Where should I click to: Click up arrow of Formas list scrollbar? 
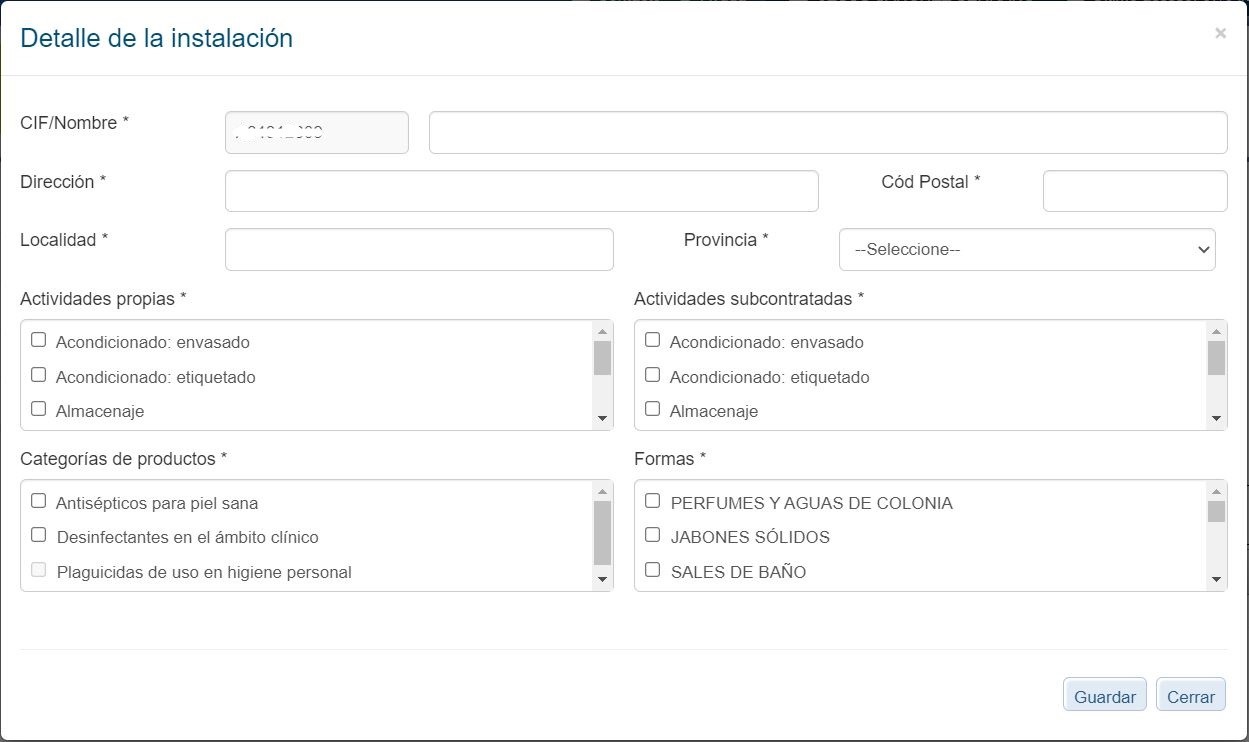click(x=1216, y=491)
